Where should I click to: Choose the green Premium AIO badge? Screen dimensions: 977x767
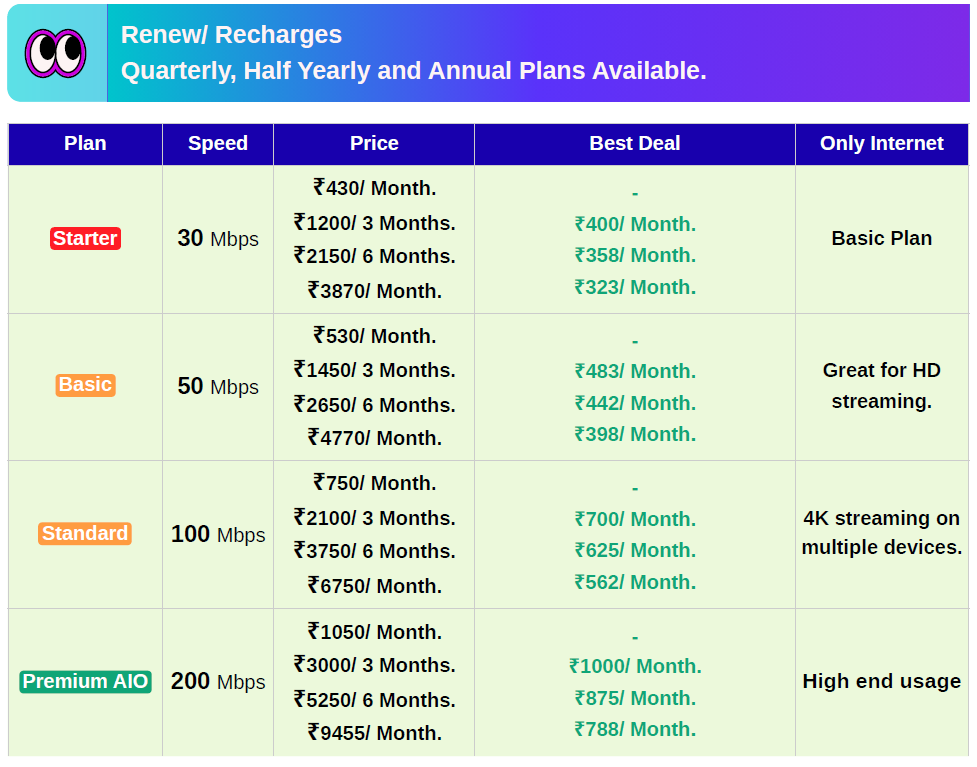point(85,682)
